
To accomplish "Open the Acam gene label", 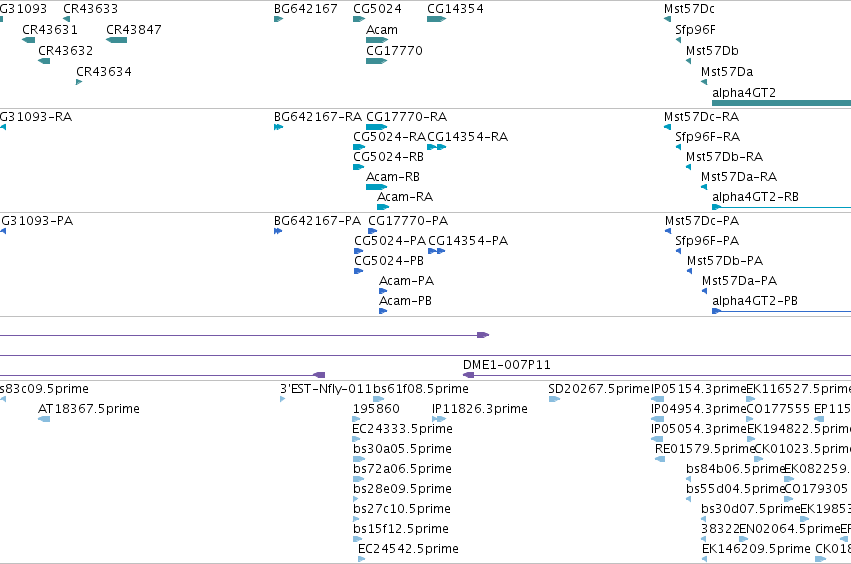I will click(x=382, y=30).
